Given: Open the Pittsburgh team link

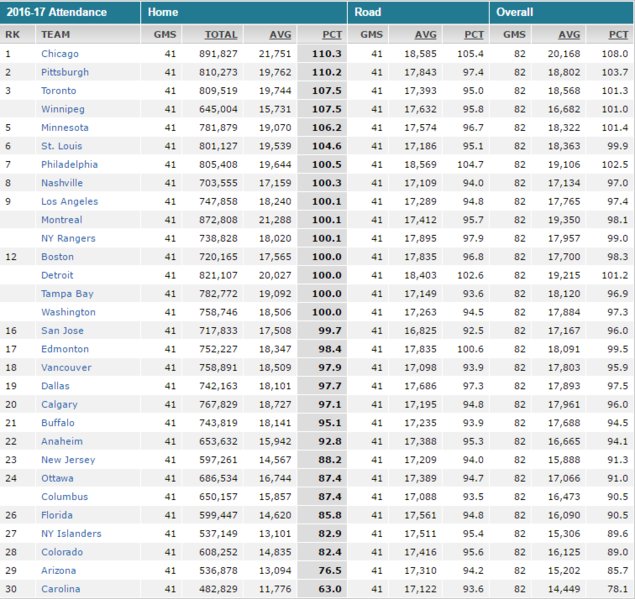Looking at the screenshot, I should 65,72.
